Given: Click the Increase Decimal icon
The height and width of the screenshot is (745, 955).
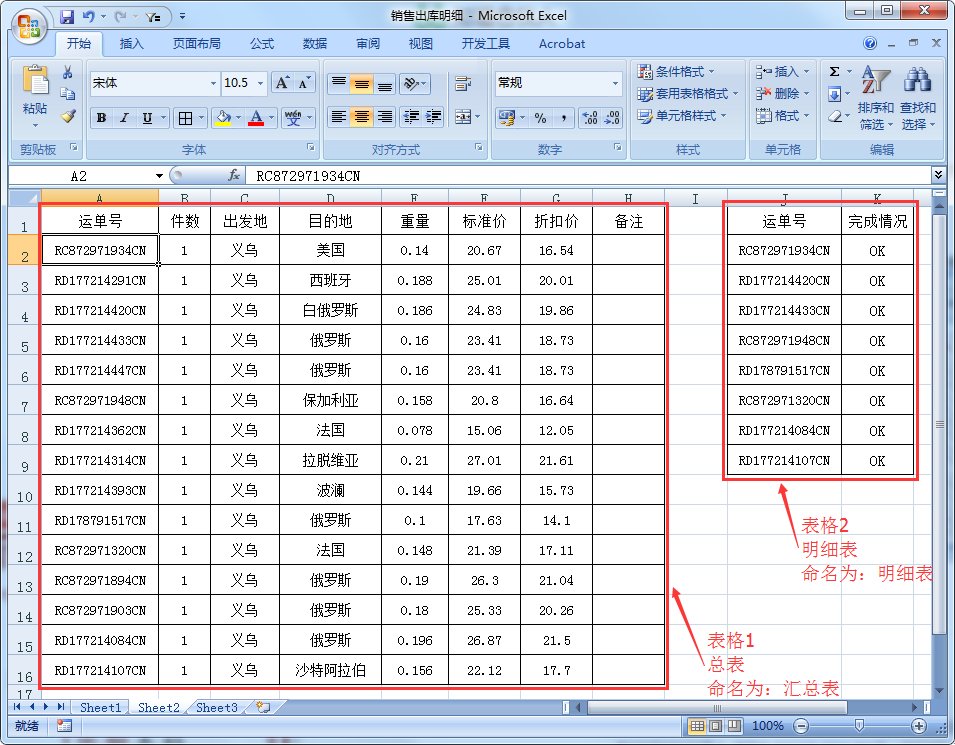Looking at the screenshot, I should tap(589, 118).
